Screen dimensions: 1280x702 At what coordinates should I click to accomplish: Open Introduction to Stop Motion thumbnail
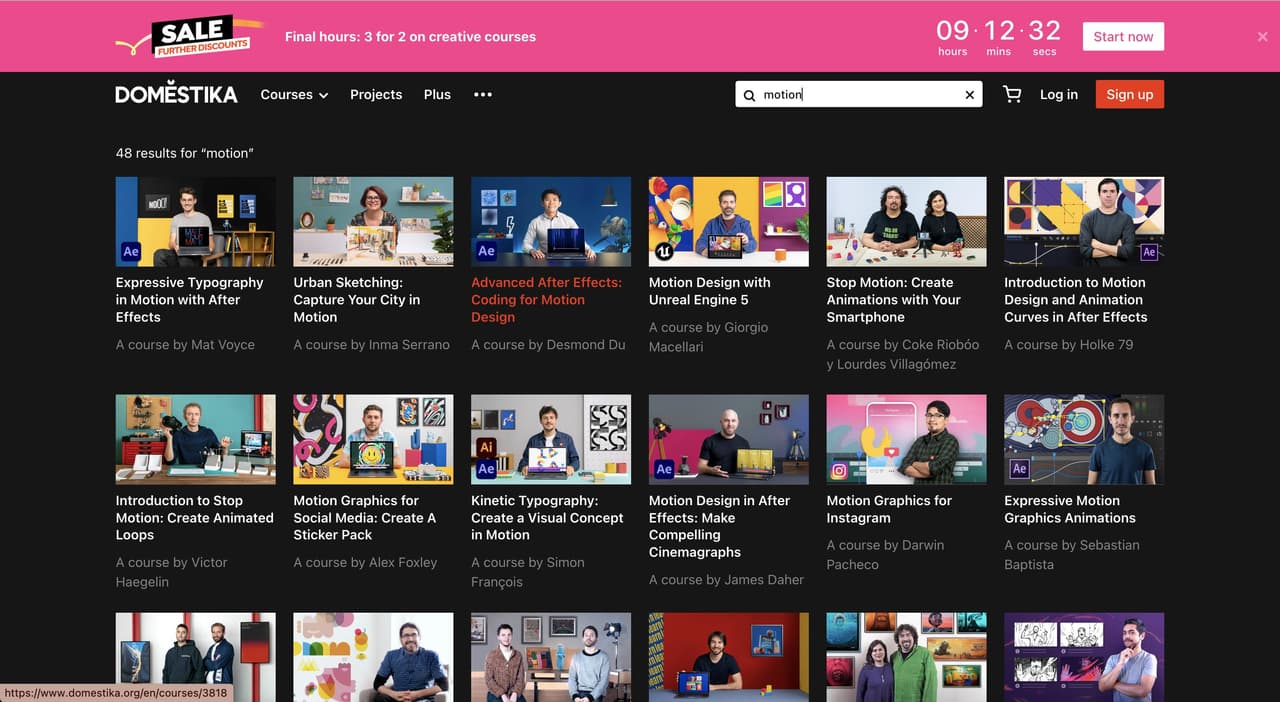196,440
